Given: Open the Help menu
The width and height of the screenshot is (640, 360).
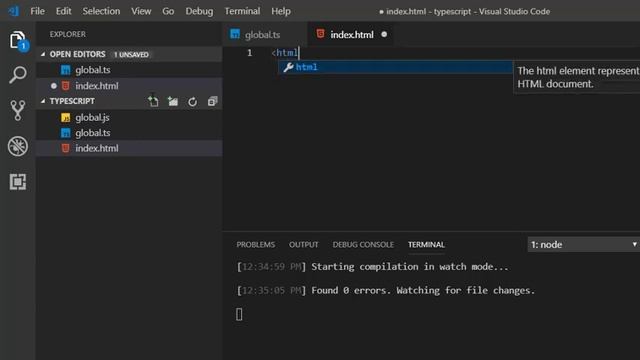Looking at the screenshot, I should (281, 11).
